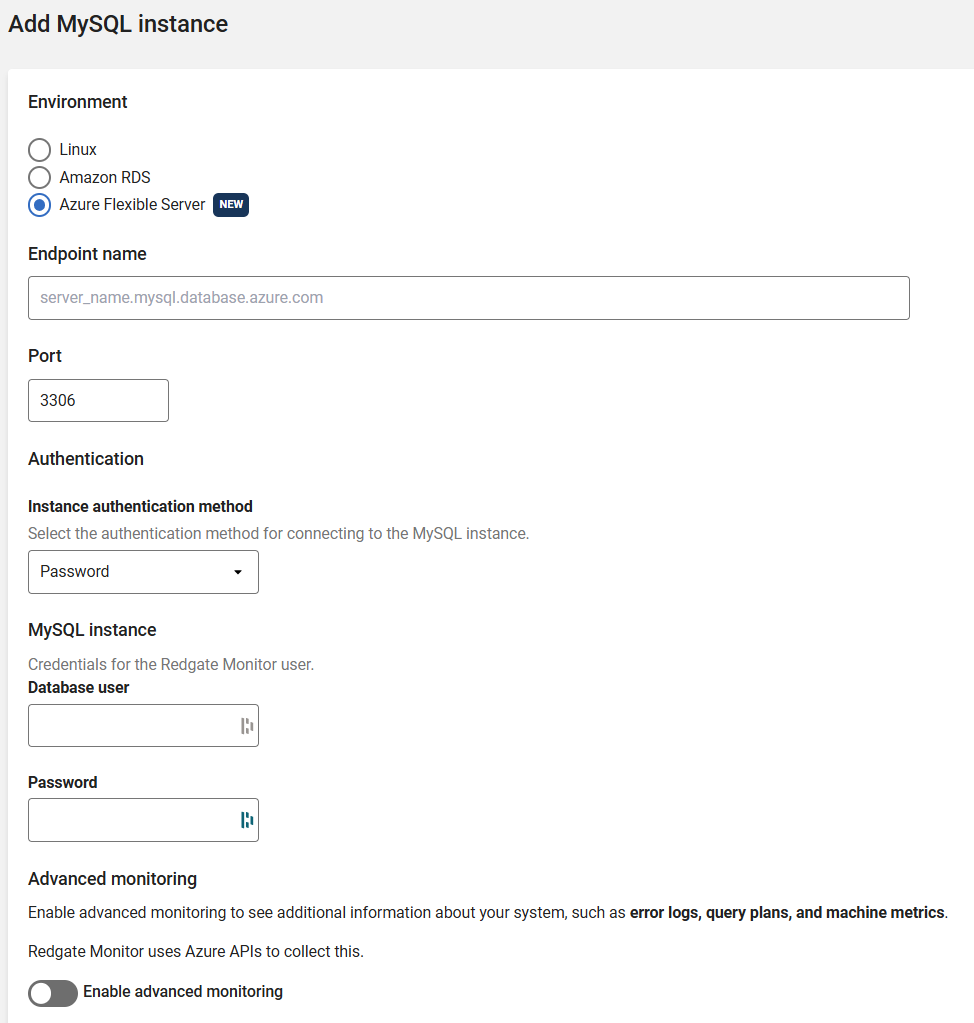This screenshot has width=974, height=1023.
Task: Choose the Amazon RDS environment option
Action: click(39, 178)
